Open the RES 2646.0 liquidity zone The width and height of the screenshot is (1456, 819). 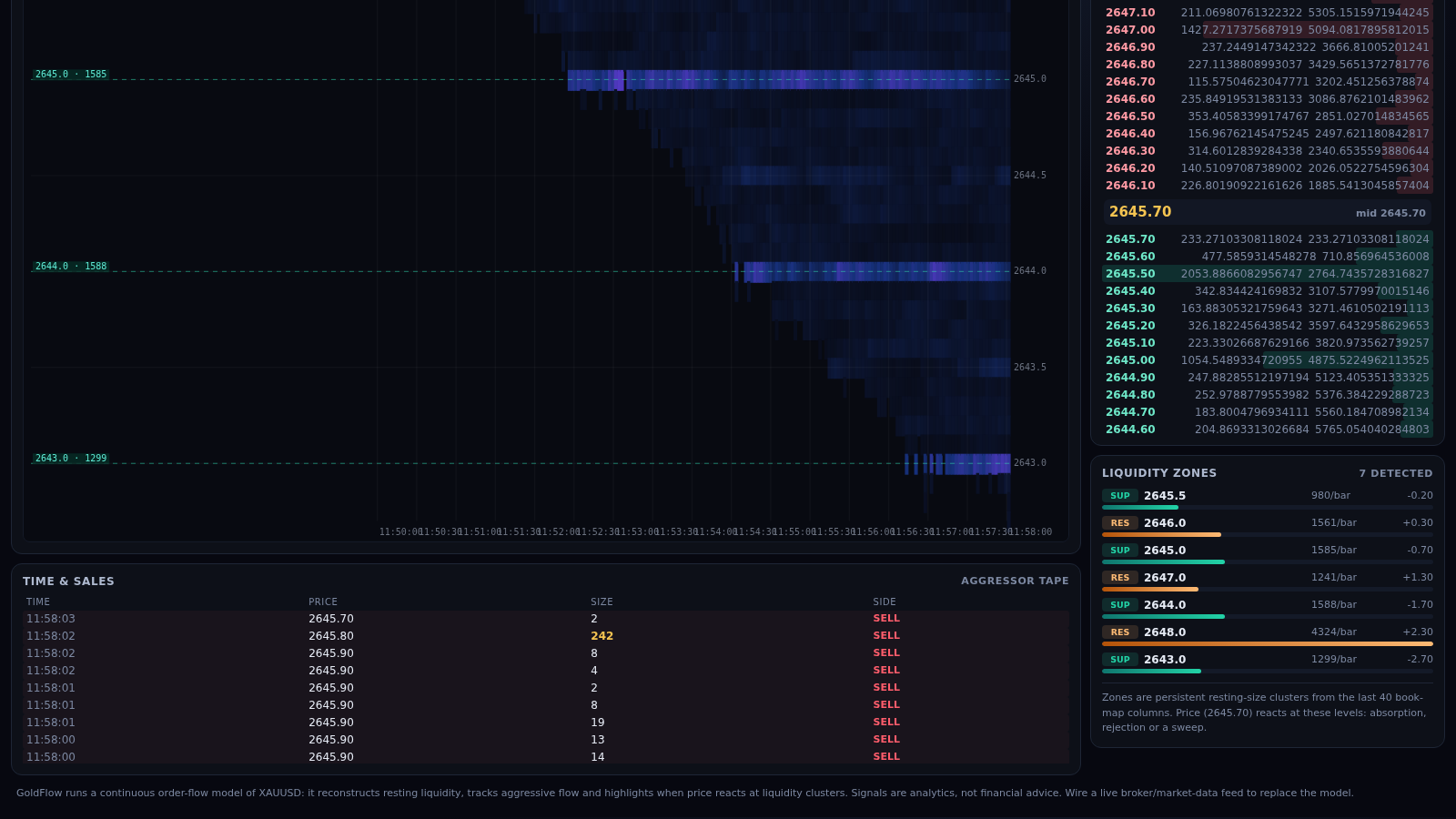click(1268, 527)
